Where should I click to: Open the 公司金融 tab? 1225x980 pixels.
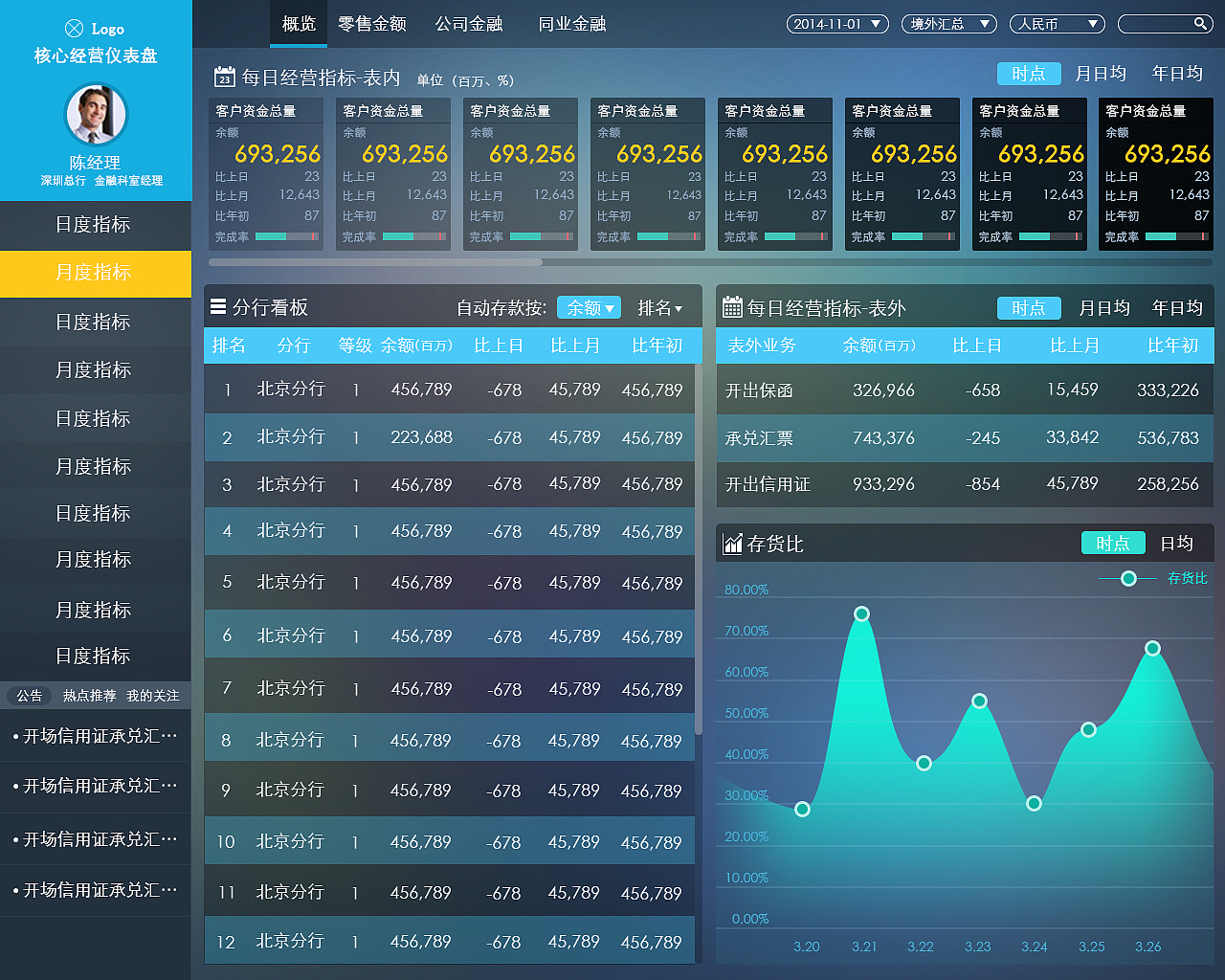tap(469, 24)
